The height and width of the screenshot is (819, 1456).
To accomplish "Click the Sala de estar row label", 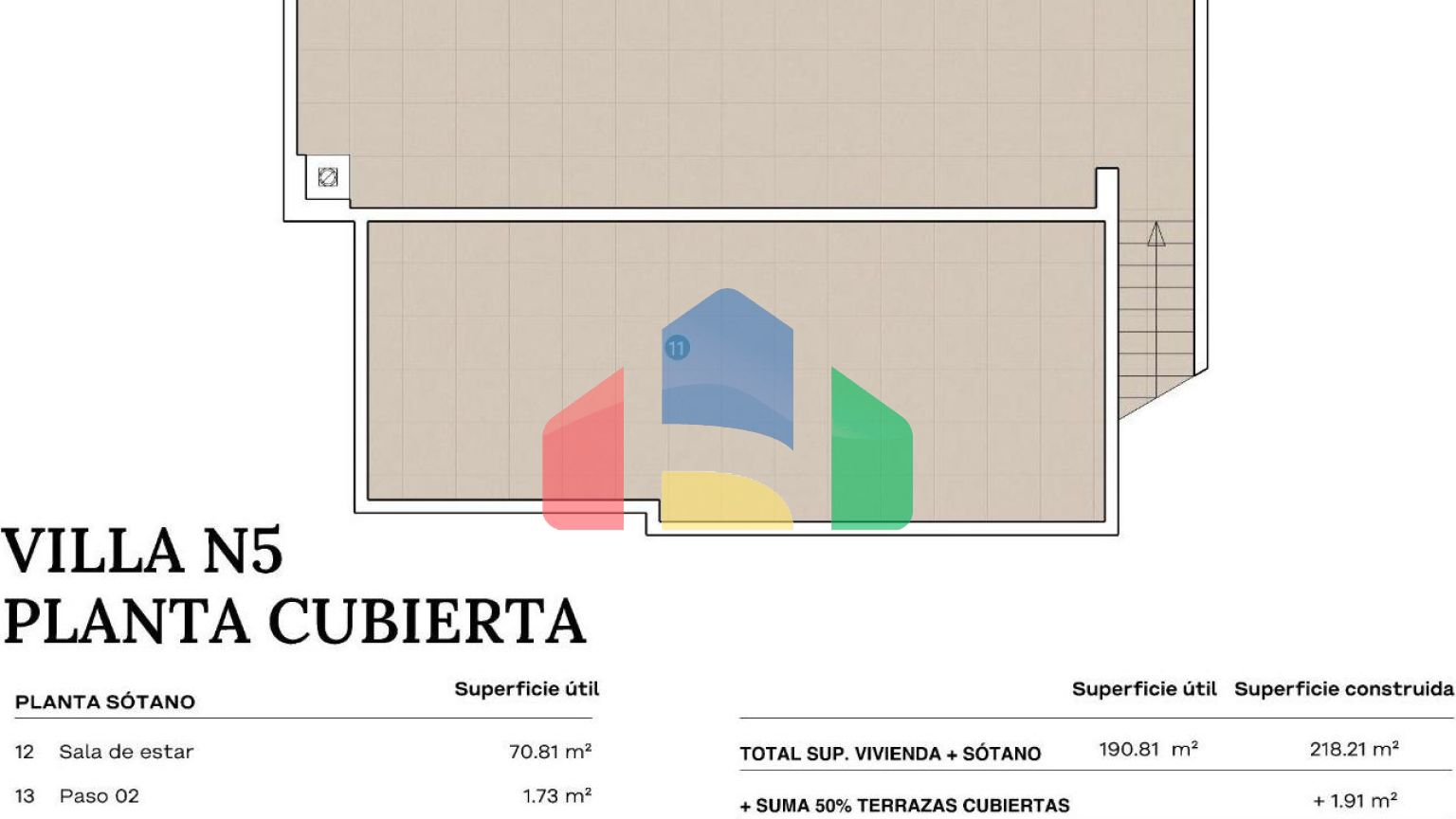I will [126, 752].
